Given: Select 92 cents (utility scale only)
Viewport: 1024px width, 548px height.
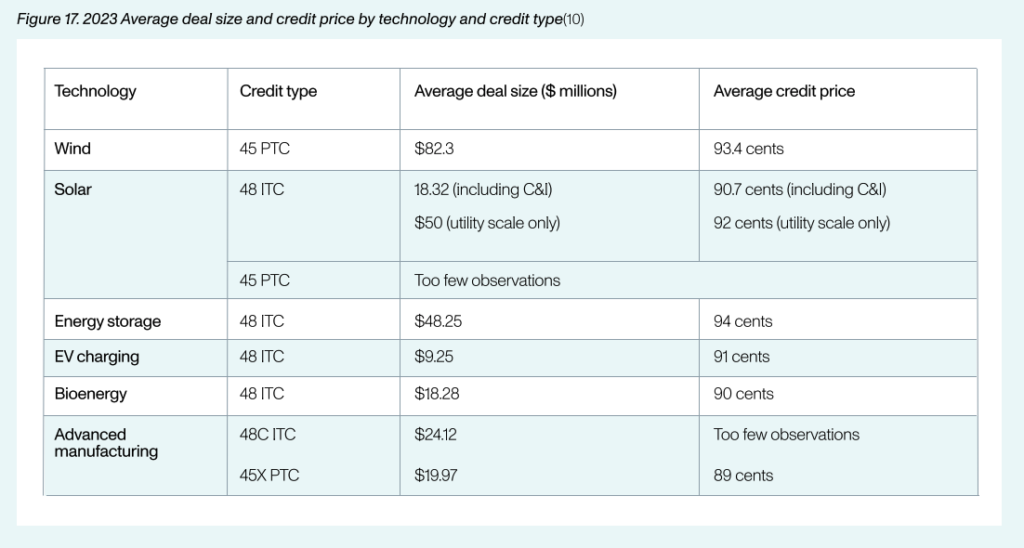Looking at the screenshot, I should tap(801, 223).
